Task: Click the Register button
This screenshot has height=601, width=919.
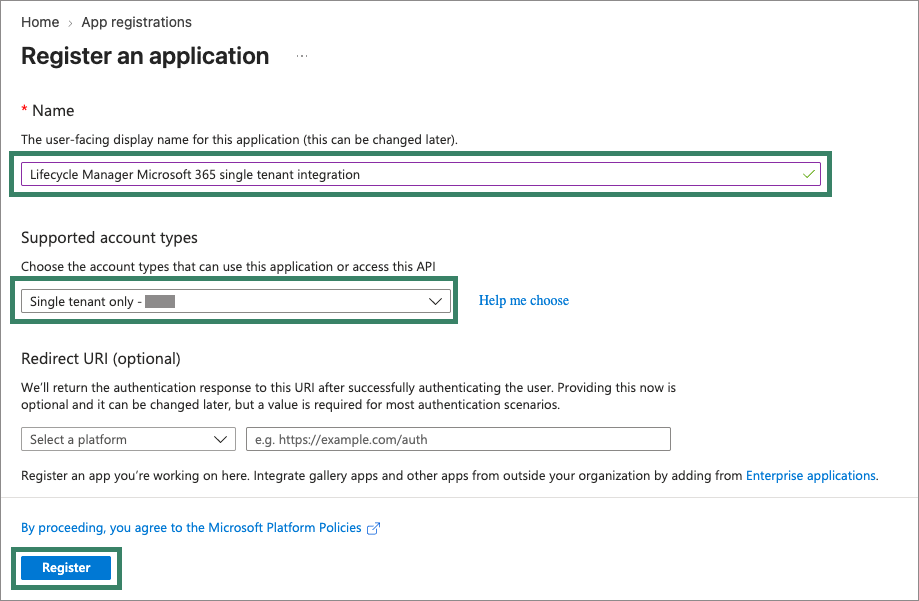Action: (66, 568)
